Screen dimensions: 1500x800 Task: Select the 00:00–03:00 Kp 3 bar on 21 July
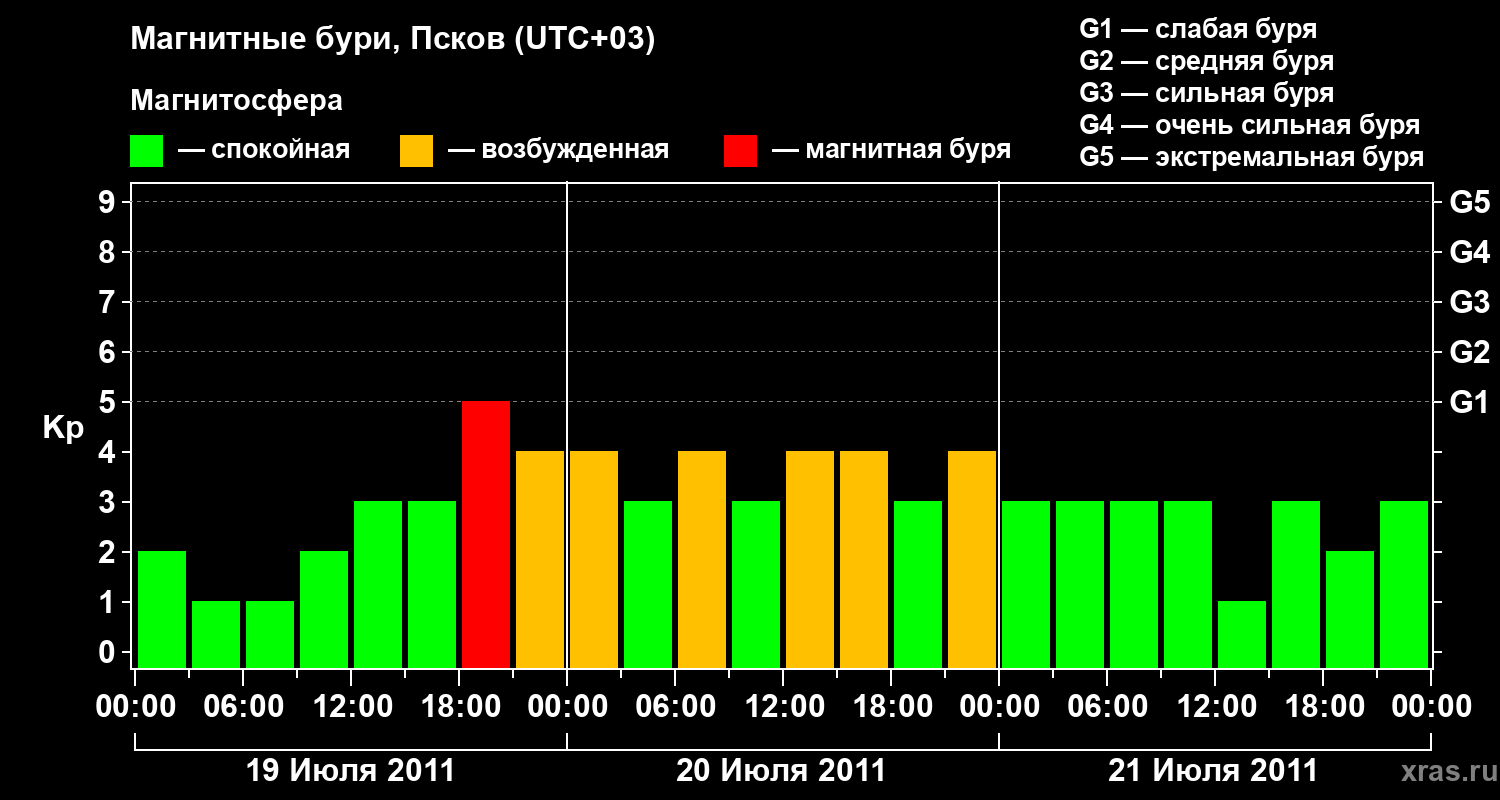[1026, 584]
